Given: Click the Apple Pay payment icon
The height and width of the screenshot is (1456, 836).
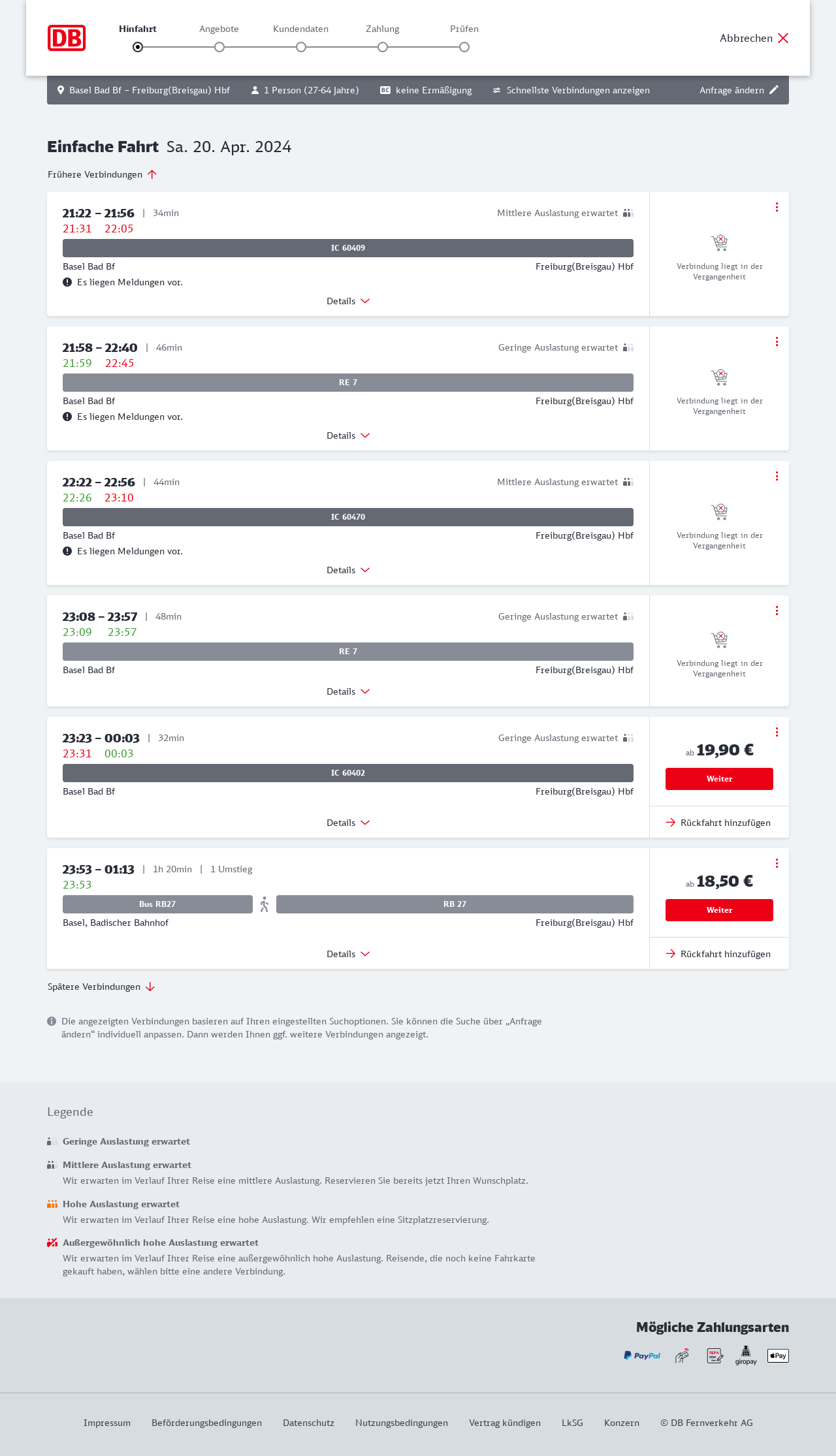Looking at the screenshot, I should tap(778, 1355).
